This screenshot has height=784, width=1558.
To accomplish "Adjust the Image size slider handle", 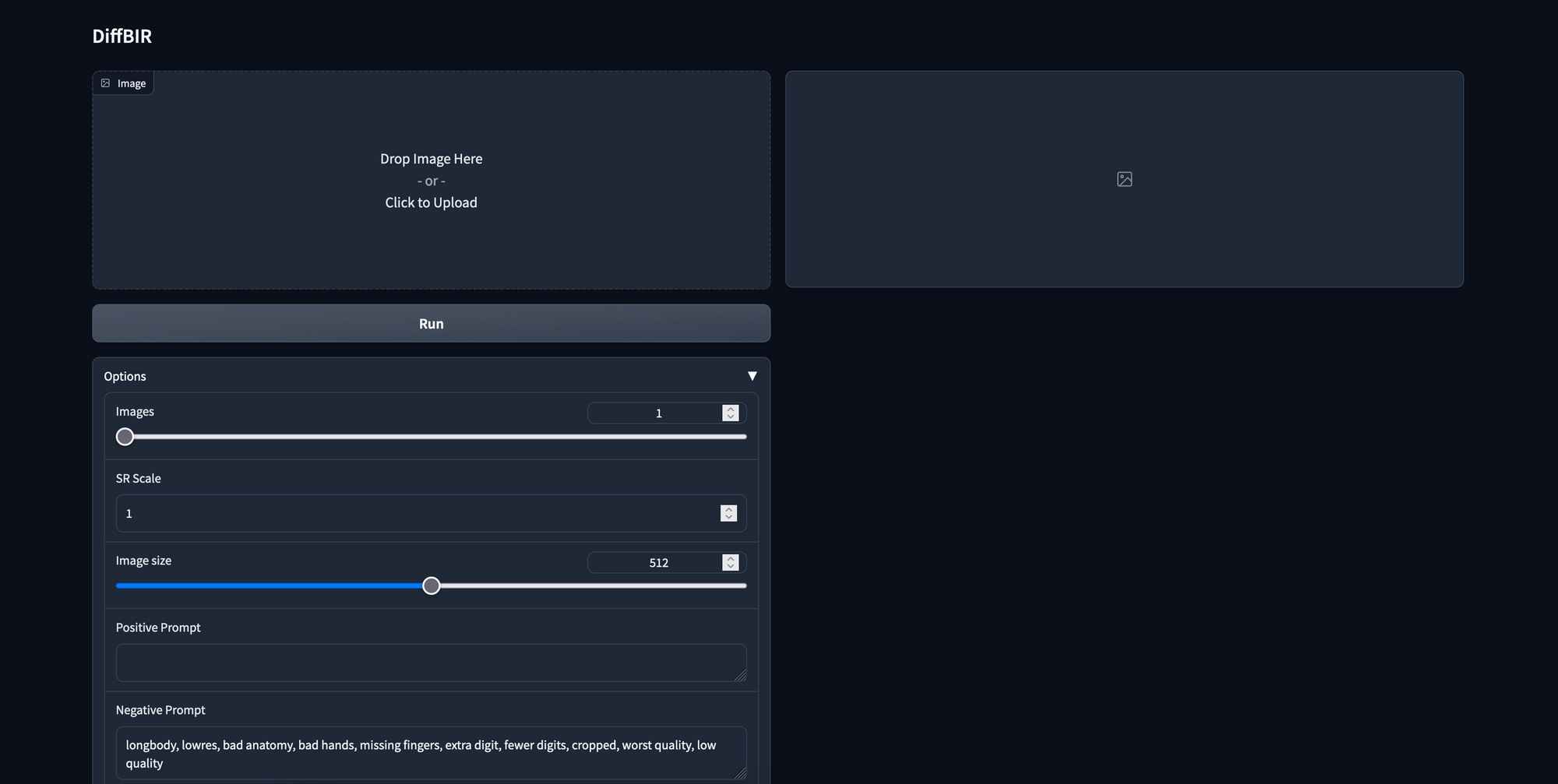I will click(x=431, y=585).
